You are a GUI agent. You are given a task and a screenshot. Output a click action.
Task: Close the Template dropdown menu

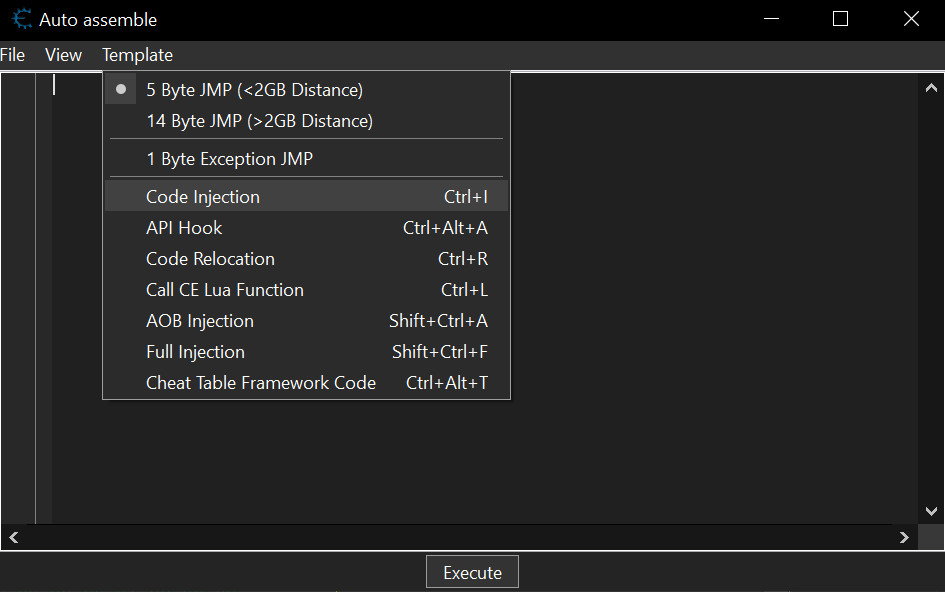click(x=137, y=55)
